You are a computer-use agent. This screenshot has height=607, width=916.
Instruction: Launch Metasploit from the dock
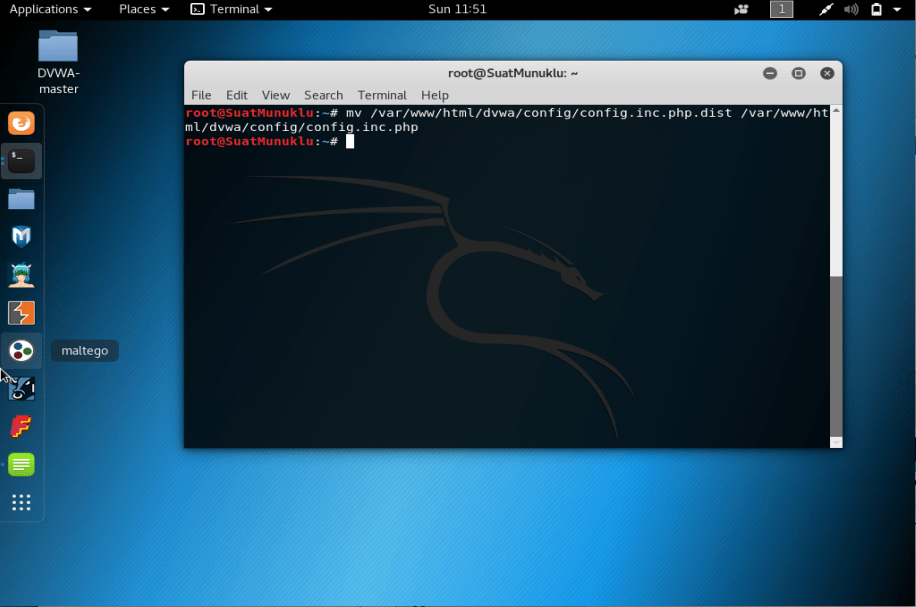[21, 237]
